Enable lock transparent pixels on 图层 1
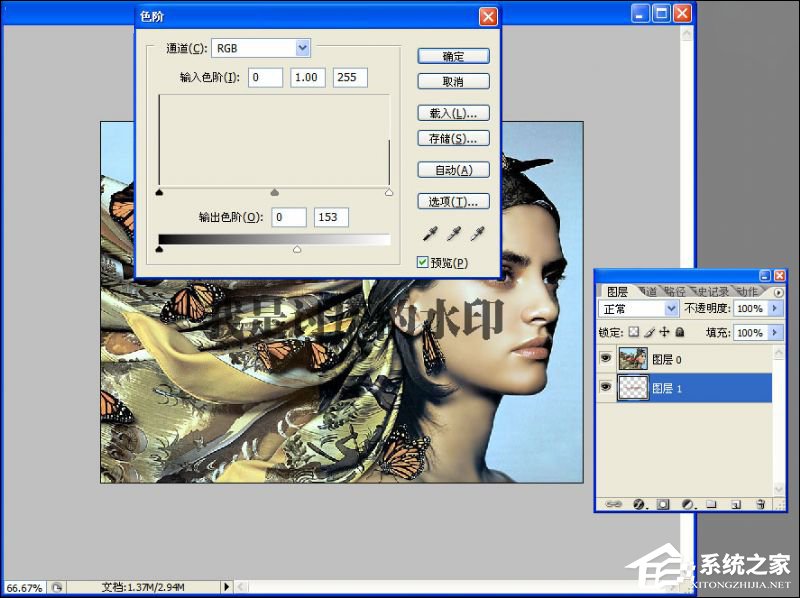Screen dimensions: 800x598 click(633, 333)
